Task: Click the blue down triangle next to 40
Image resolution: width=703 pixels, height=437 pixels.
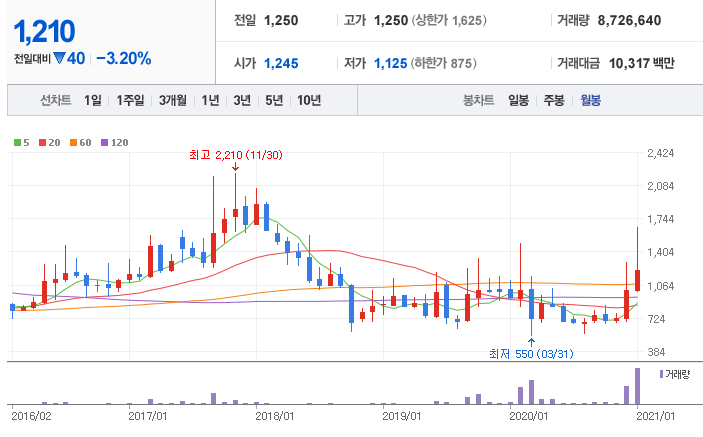Action: pos(59,58)
